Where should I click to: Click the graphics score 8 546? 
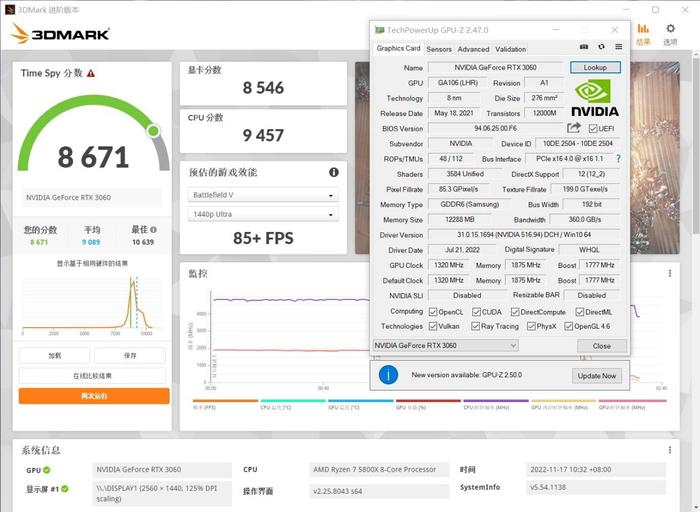click(x=263, y=88)
